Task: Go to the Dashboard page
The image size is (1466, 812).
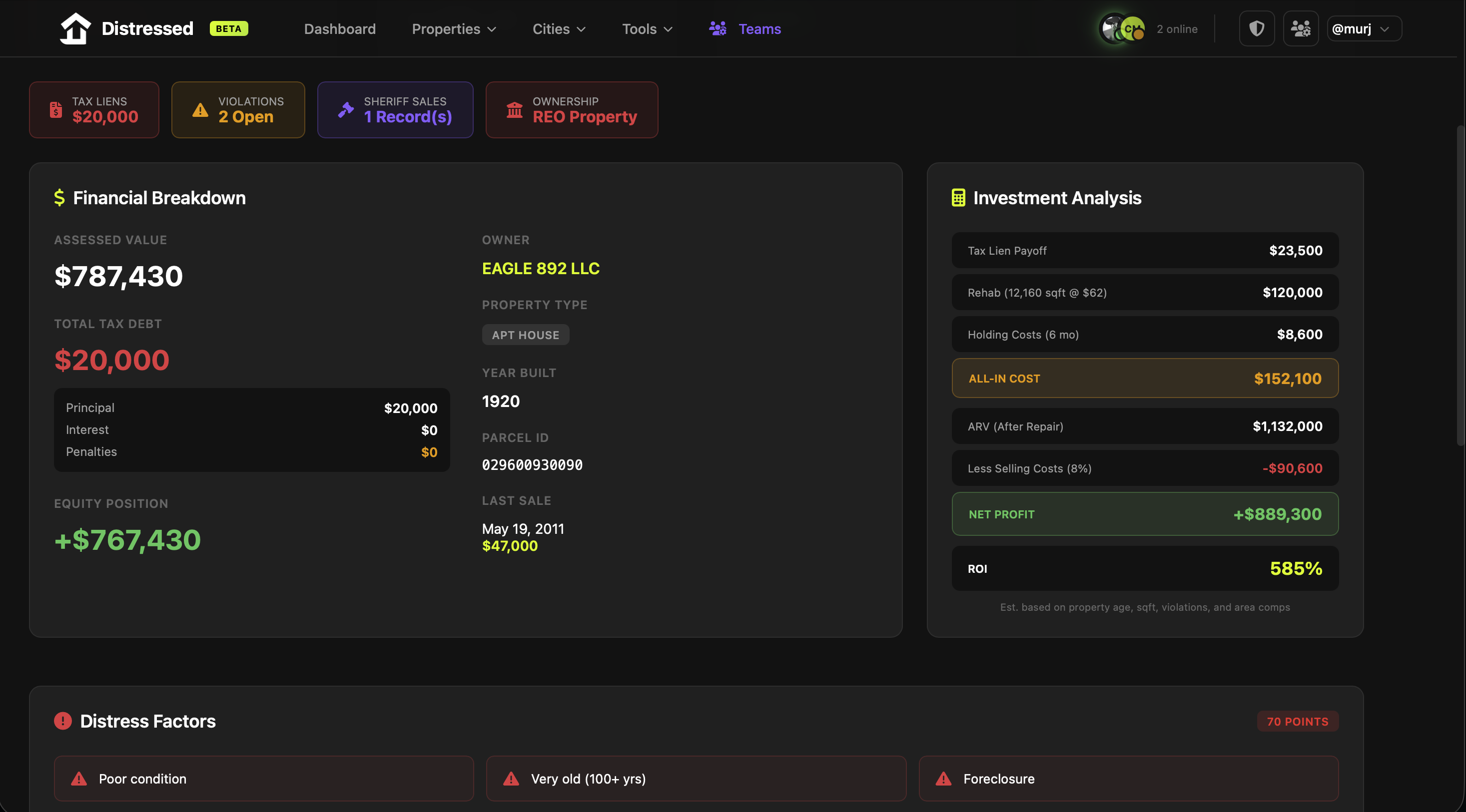Action: coord(340,29)
